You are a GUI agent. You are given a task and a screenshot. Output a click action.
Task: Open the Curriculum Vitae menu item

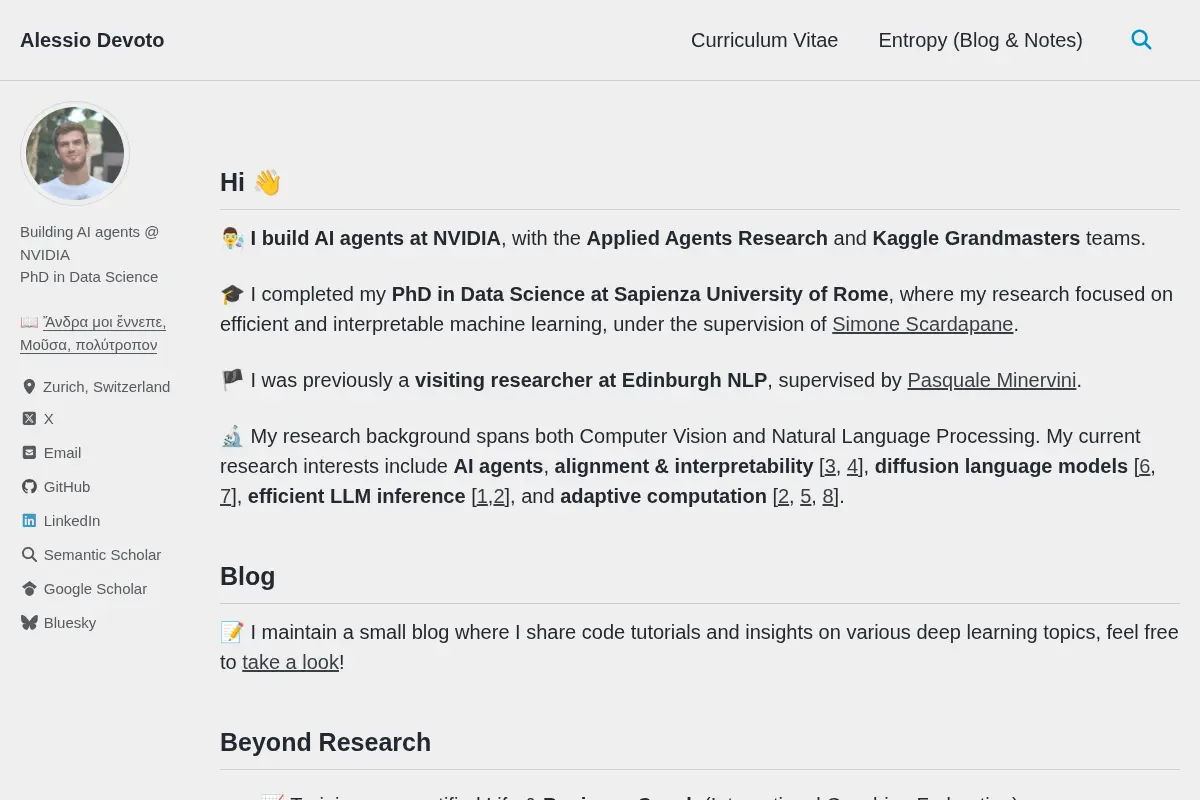pyautogui.click(x=764, y=40)
